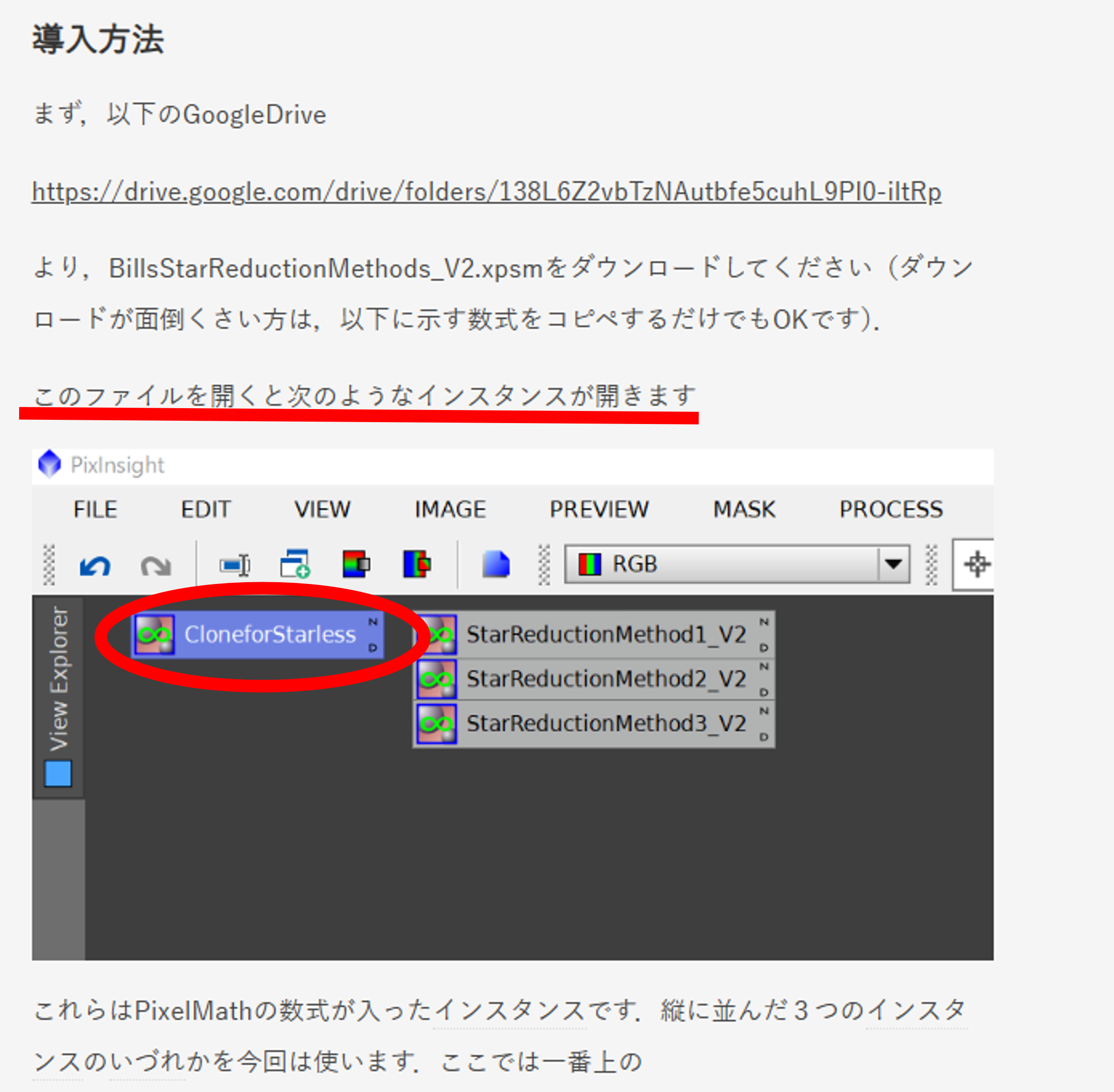This screenshot has height=1092, width=1114.
Task: Open the View Explorer side tab
Action: 58,697
